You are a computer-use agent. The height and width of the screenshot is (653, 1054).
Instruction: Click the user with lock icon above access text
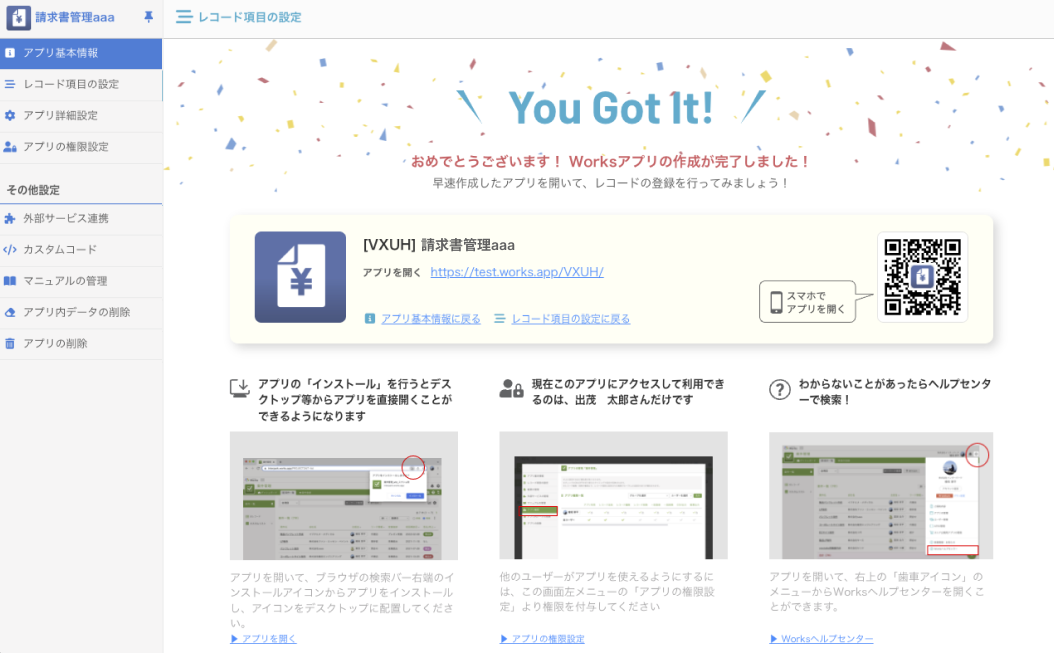pos(512,388)
